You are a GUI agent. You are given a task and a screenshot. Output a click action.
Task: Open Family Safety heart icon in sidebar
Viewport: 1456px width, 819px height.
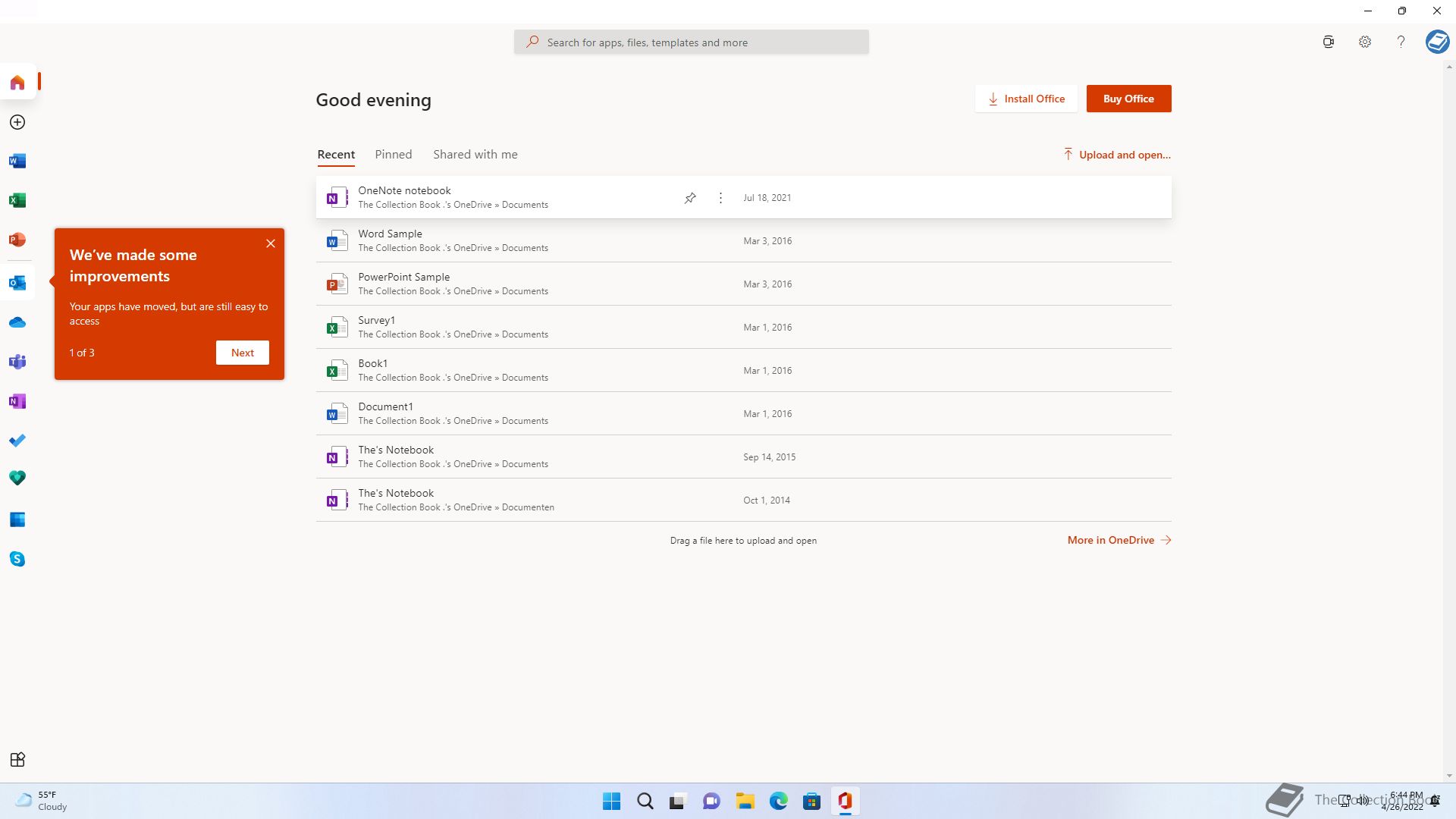pyautogui.click(x=17, y=478)
